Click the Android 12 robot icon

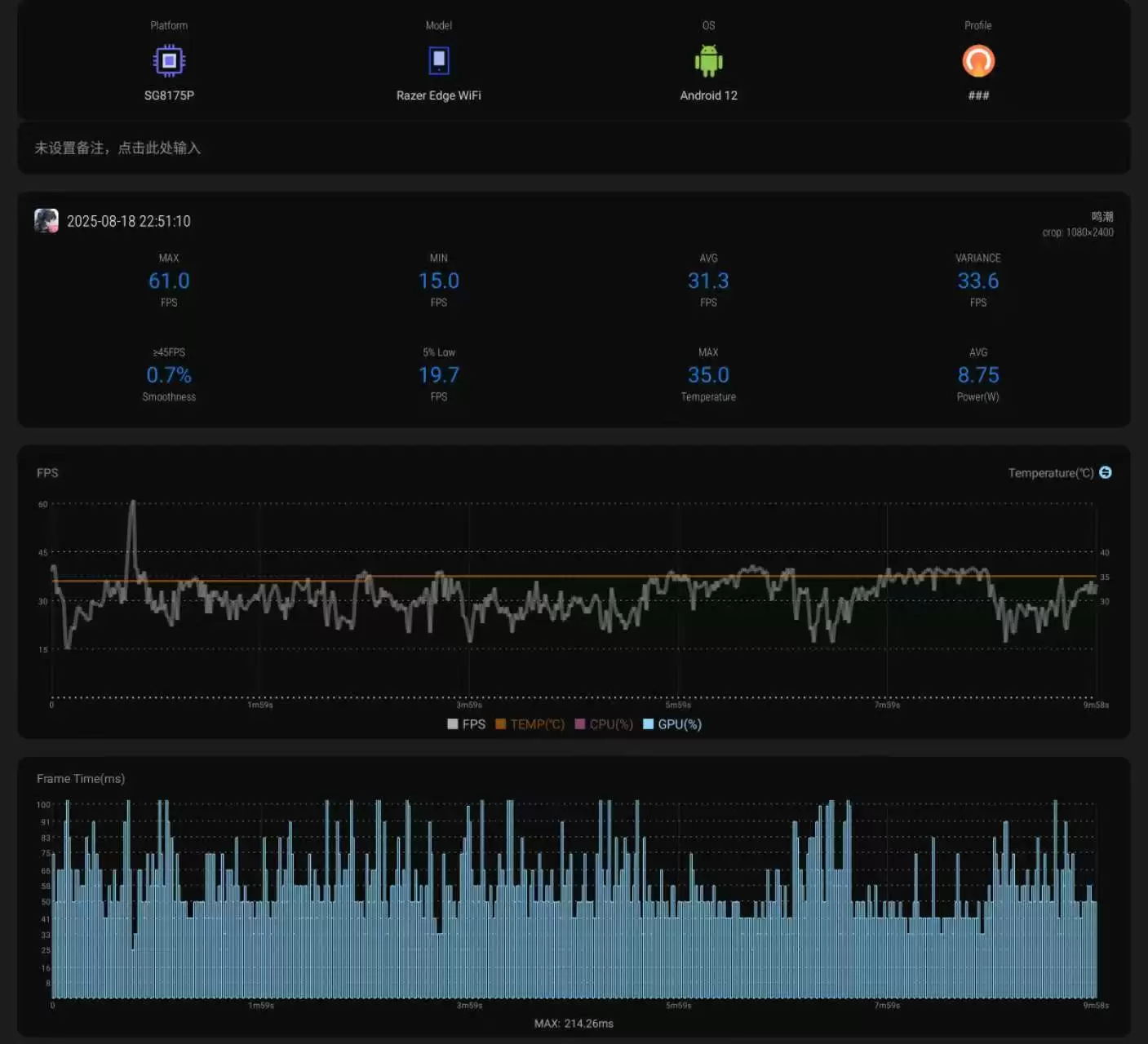click(x=708, y=61)
